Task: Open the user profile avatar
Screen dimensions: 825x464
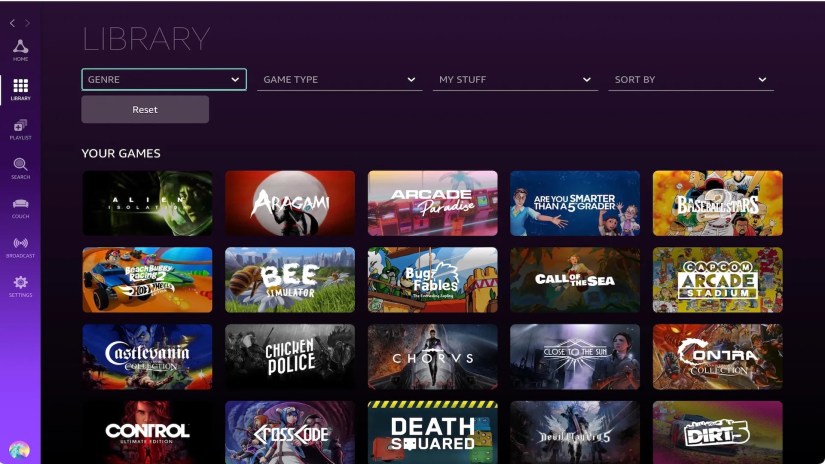Action: (x=19, y=450)
